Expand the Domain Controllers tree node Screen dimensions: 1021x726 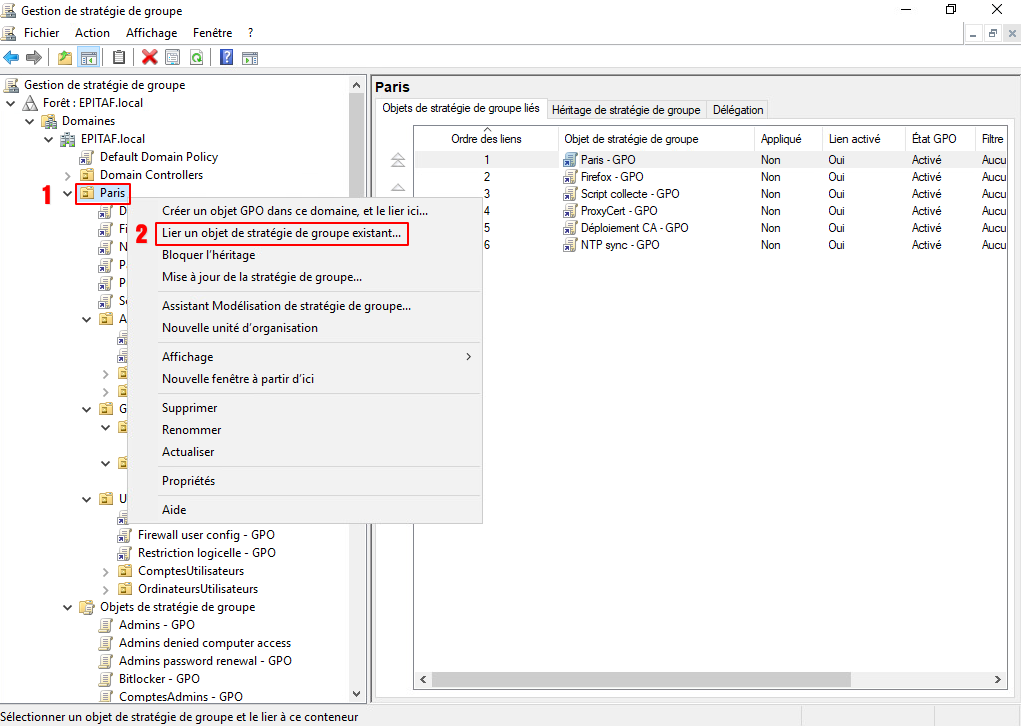[x=67, y=175]
